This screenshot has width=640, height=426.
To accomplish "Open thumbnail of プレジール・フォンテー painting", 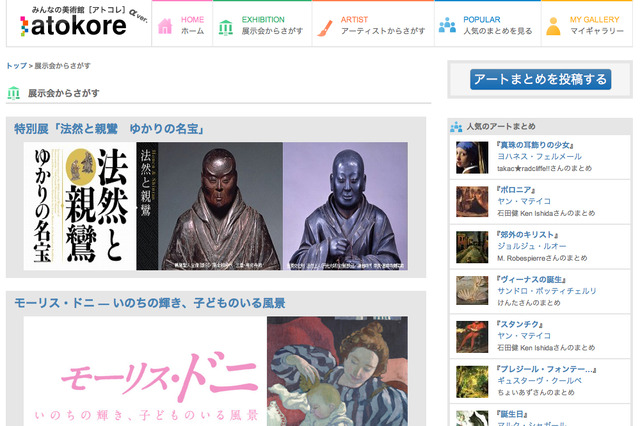I will tap(472, 382).
